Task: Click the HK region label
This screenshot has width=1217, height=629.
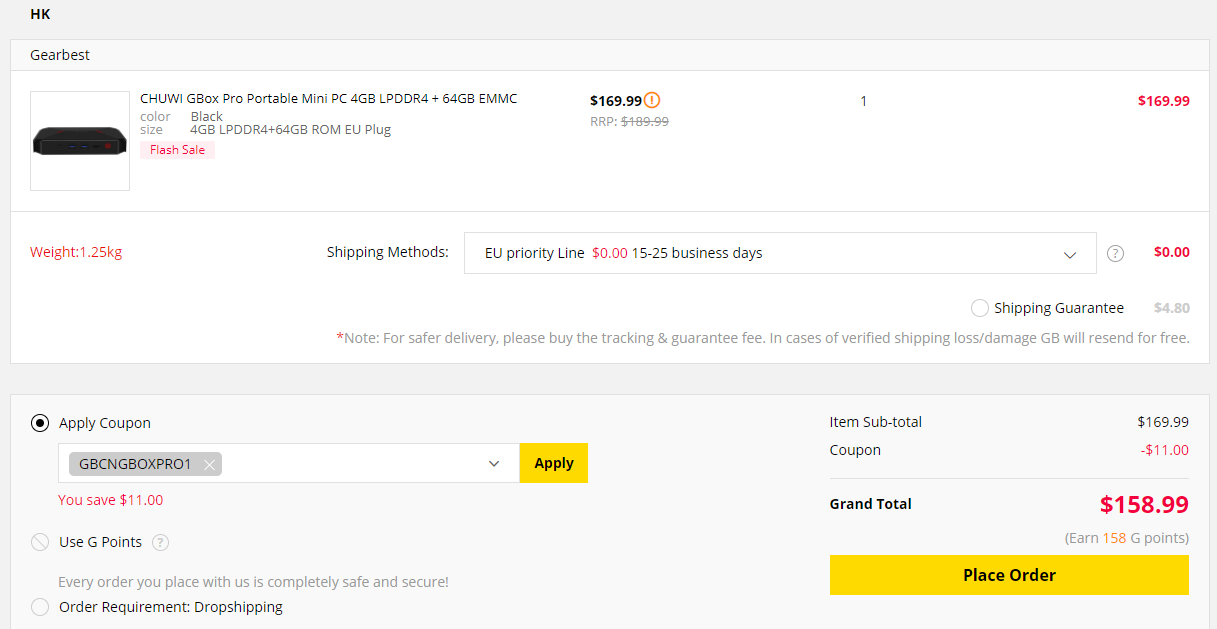Action: tap(40, 15)
